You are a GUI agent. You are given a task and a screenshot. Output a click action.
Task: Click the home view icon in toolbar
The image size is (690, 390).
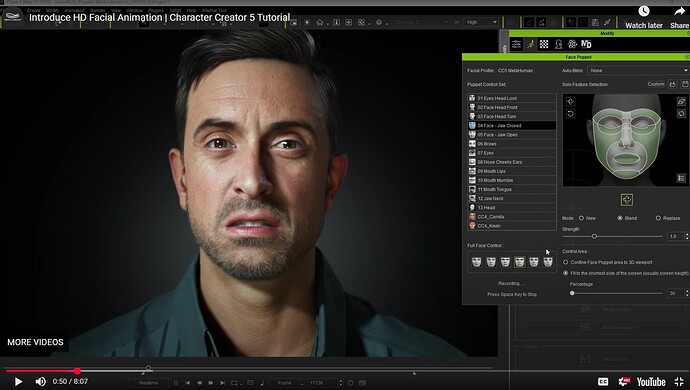(x=320, y=22)
